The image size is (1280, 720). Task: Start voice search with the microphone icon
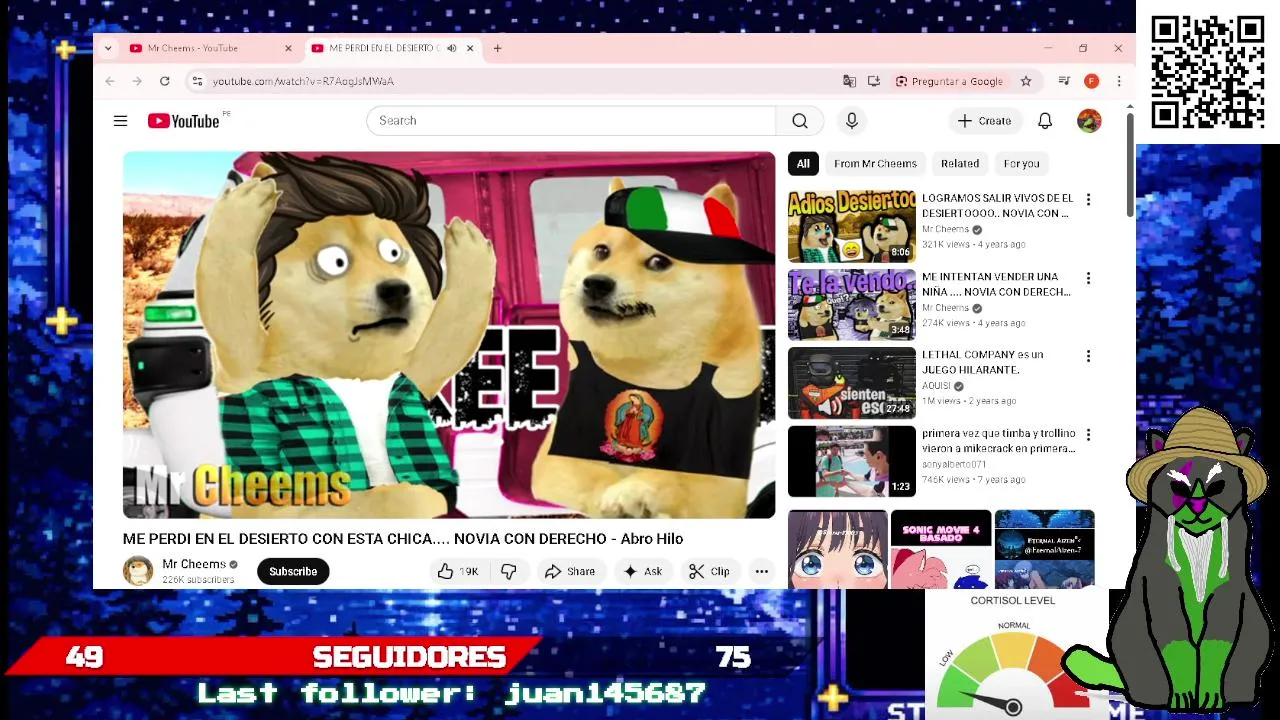[x=852, y=121]
